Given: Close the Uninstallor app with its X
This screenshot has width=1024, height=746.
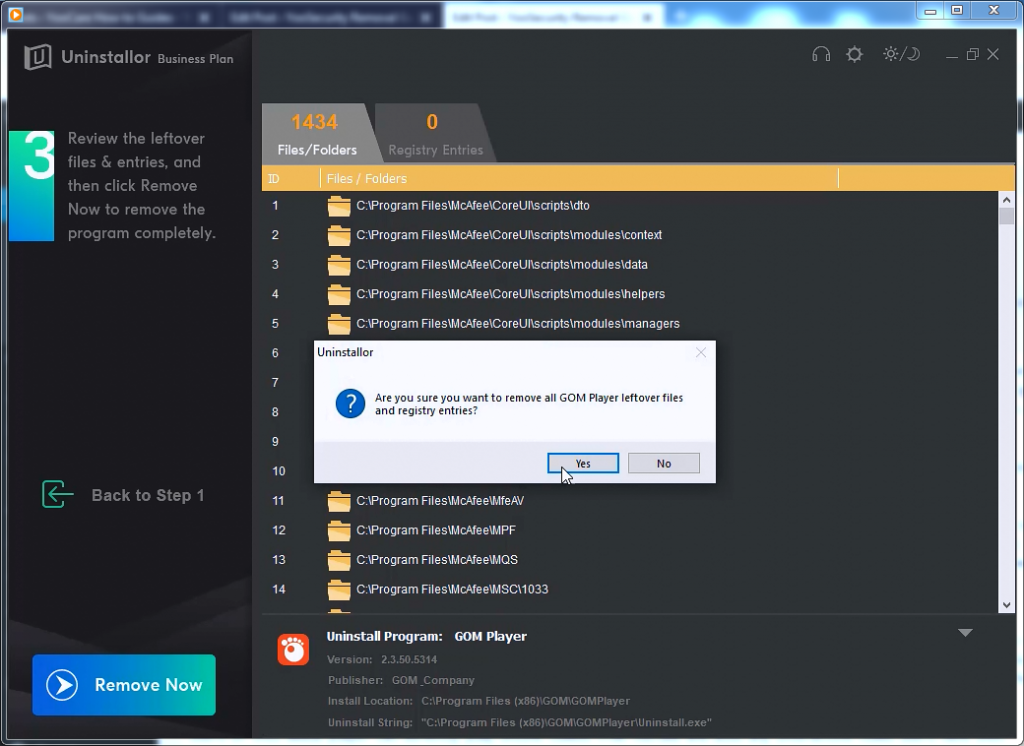Looking at the screenshot, I should [x=993, y=55].
